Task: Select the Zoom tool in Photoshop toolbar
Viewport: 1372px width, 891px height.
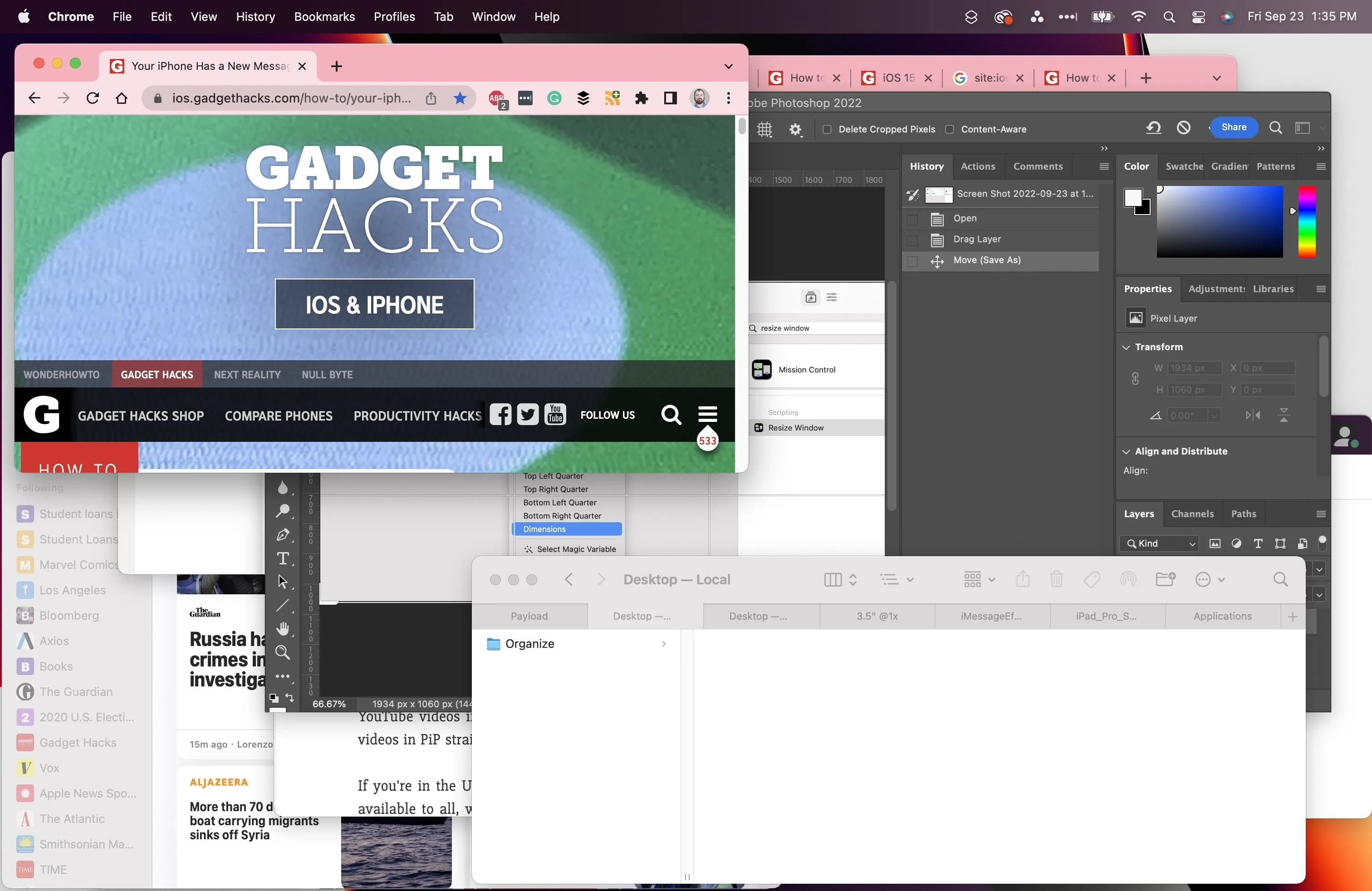Action: (283, 652)
